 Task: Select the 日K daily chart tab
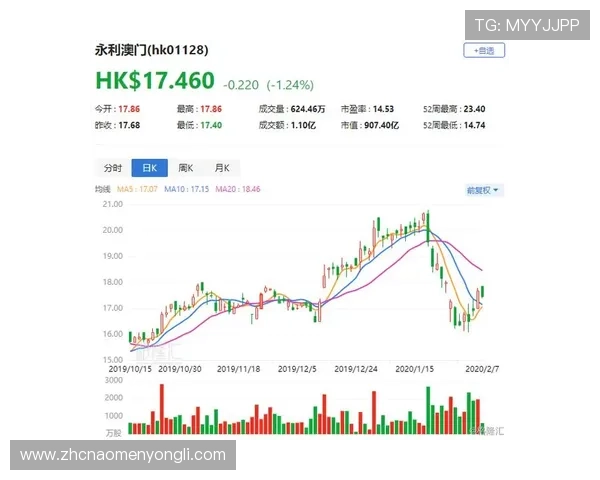tap(150, 168)
